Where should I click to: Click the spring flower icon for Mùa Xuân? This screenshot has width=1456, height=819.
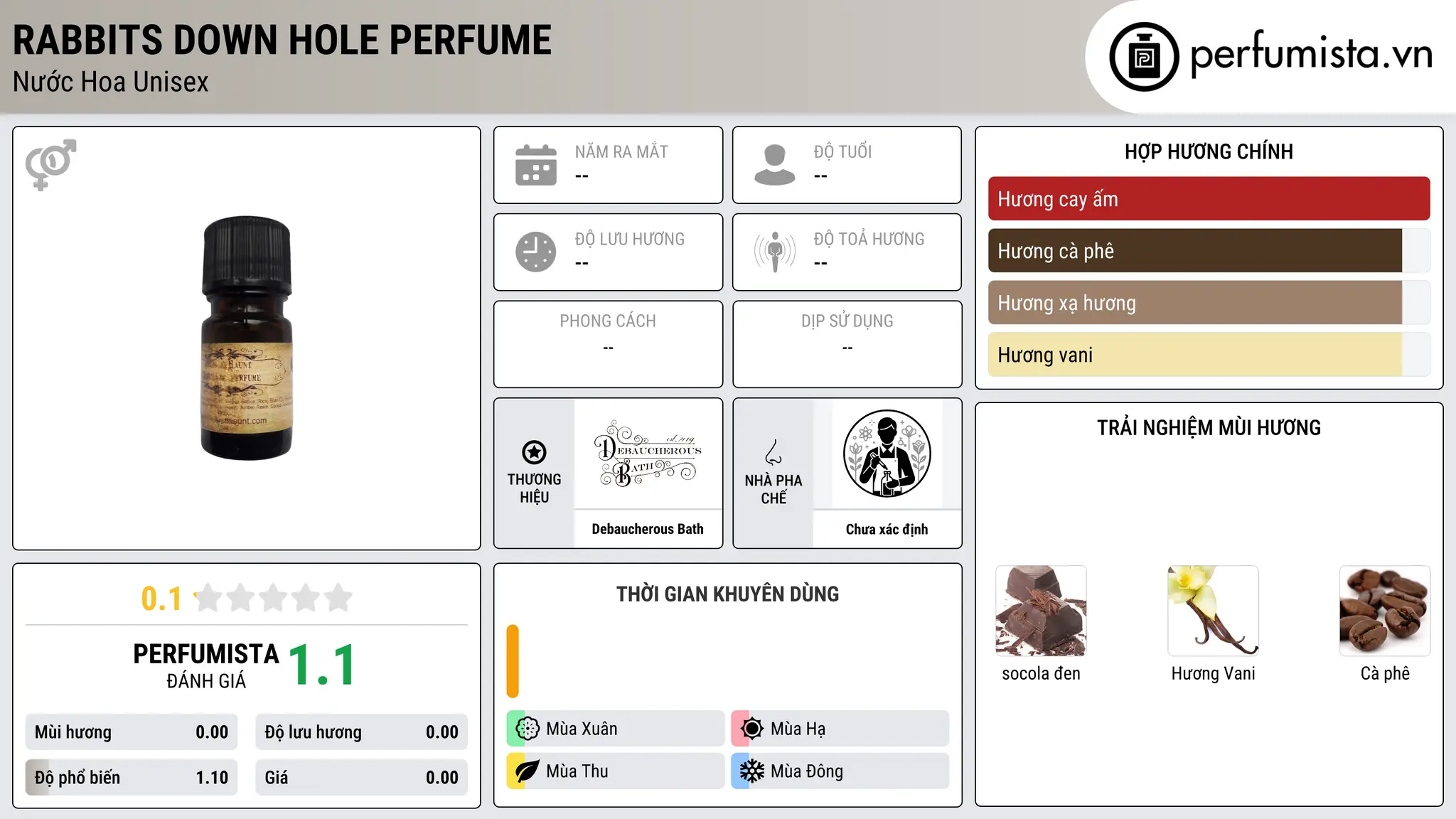pyautogui.click(x=528, y=729)
